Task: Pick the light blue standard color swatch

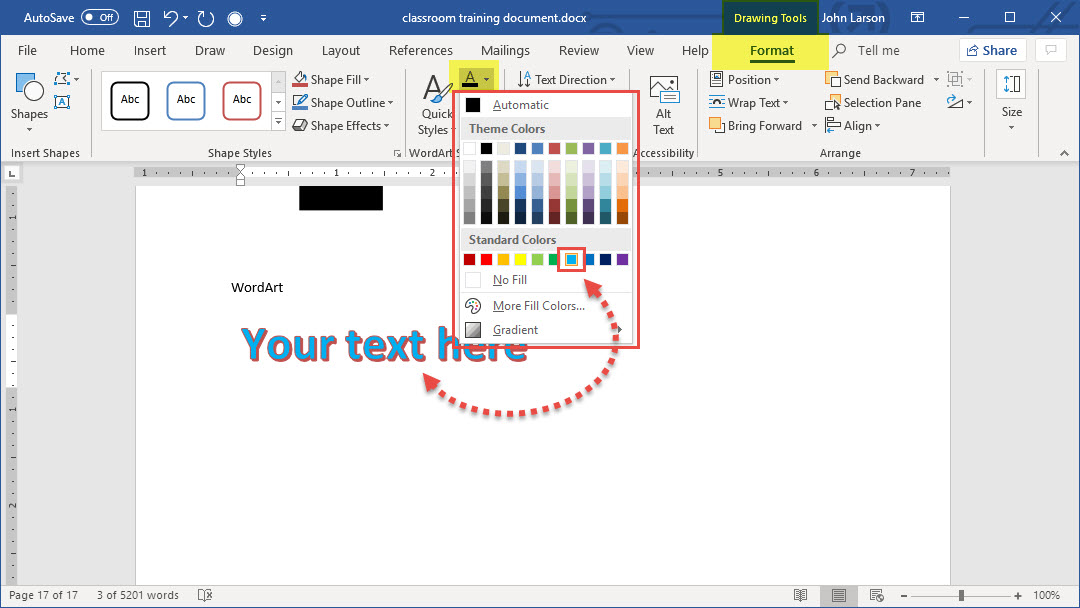Action: (571, 260)
